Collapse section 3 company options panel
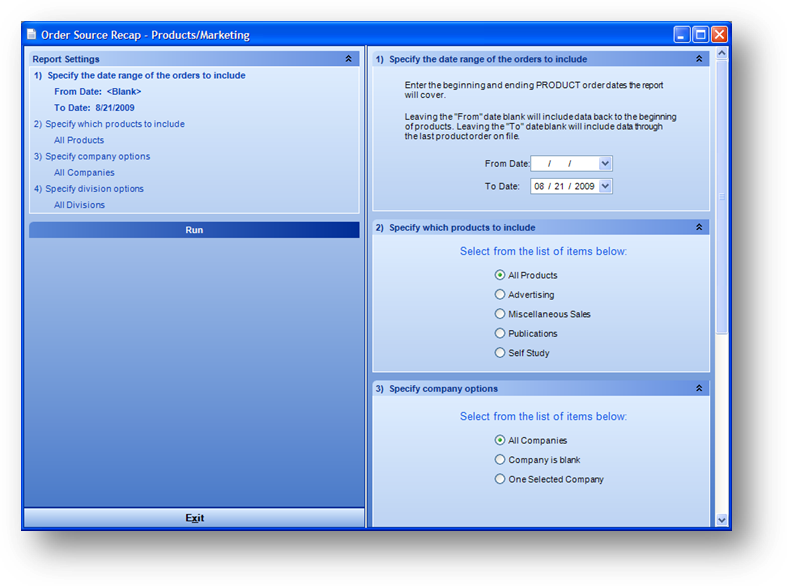Image resolution: width=787 pixels, height=586 pixels. click(699, 388)
